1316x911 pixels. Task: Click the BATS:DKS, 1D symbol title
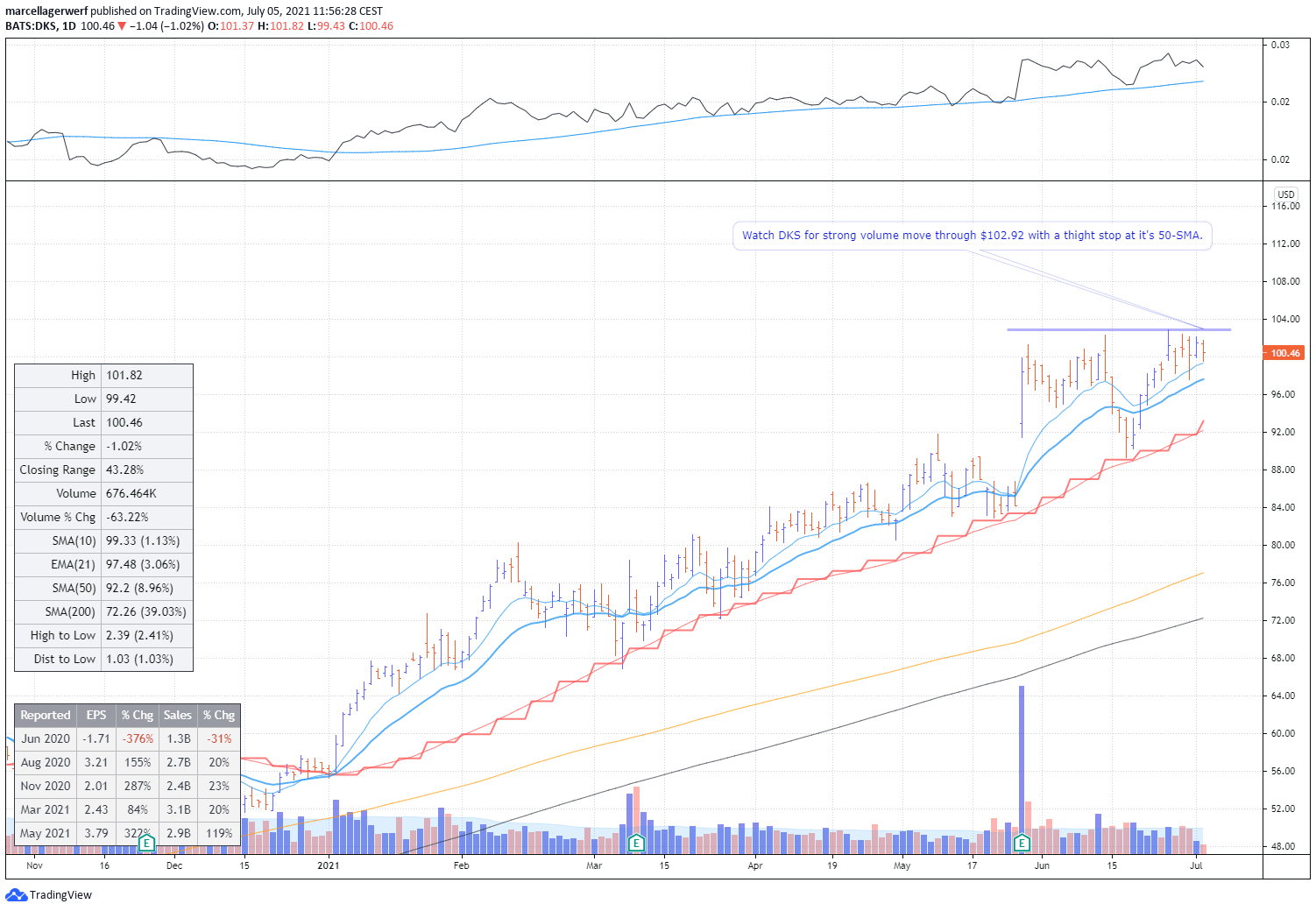[40, 26]
